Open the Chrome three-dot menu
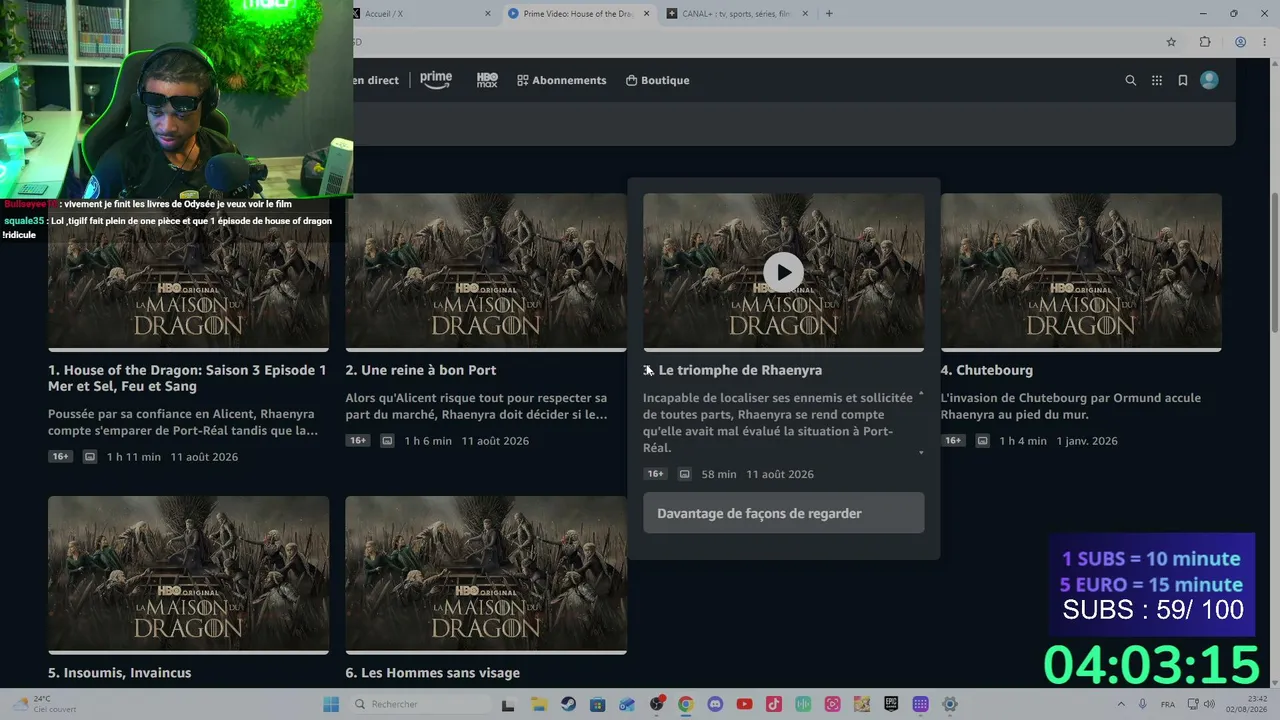 click(x=1264, y=42)
